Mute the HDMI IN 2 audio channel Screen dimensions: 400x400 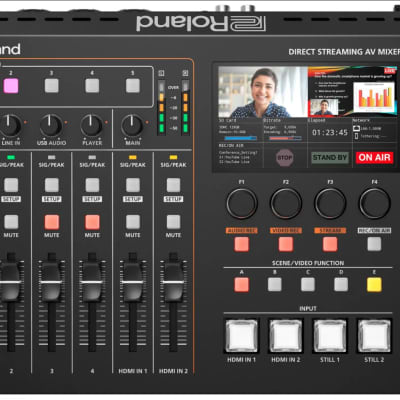[173, 222]
